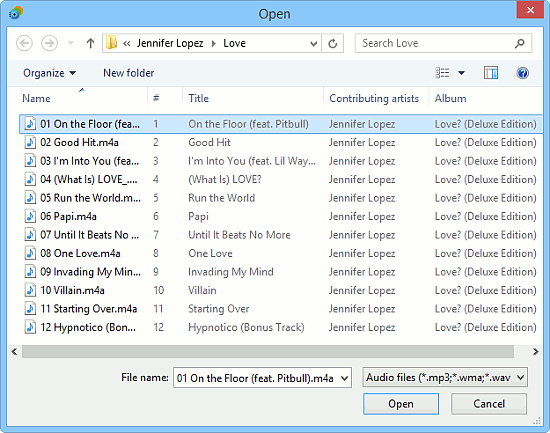This screenshot has width=550, height=433.
Task: Show the preview pane
Action: click(491, 73)
